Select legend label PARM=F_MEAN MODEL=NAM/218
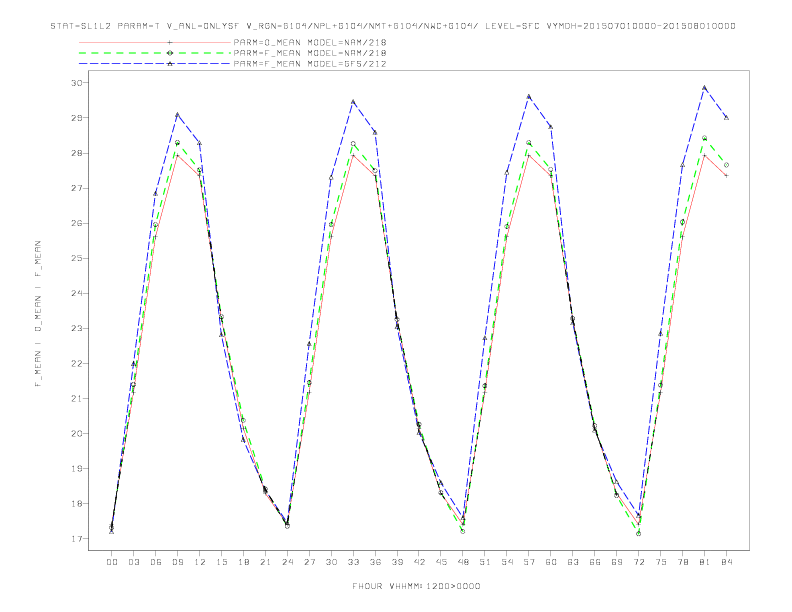The image size is (792, 612). click(x=310, y=53)
